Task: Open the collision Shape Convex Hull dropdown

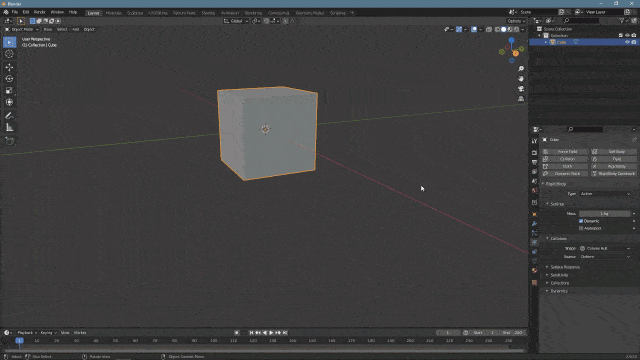Action: pos(605,248)
